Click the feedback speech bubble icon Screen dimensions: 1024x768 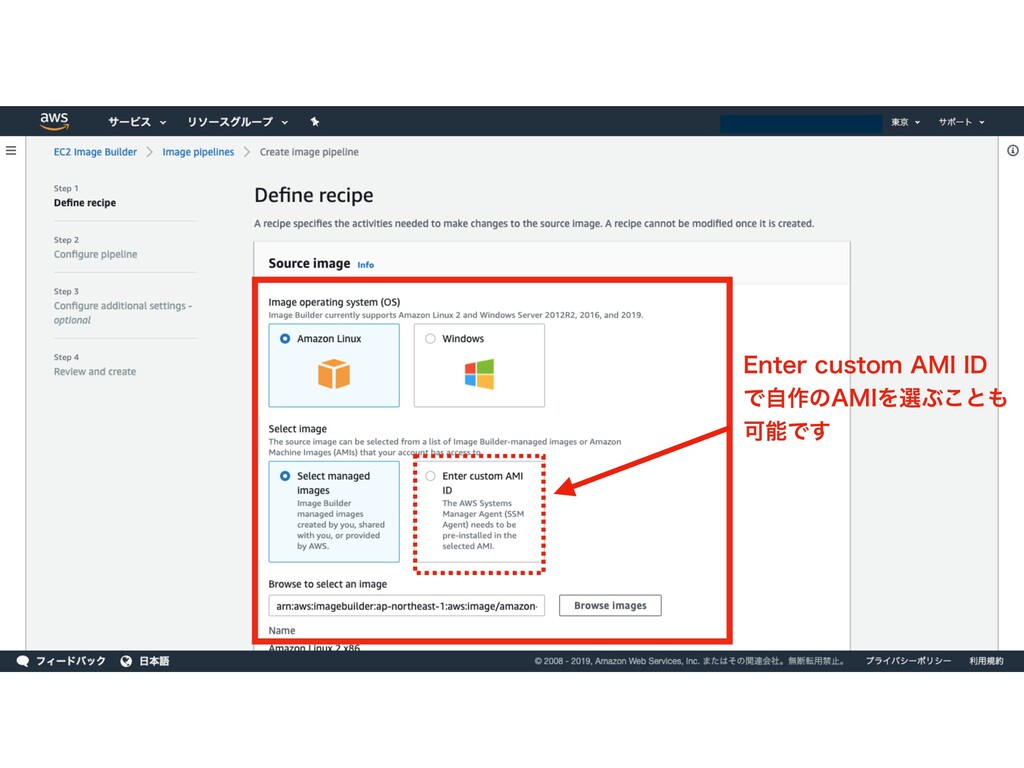click(23, 661)
